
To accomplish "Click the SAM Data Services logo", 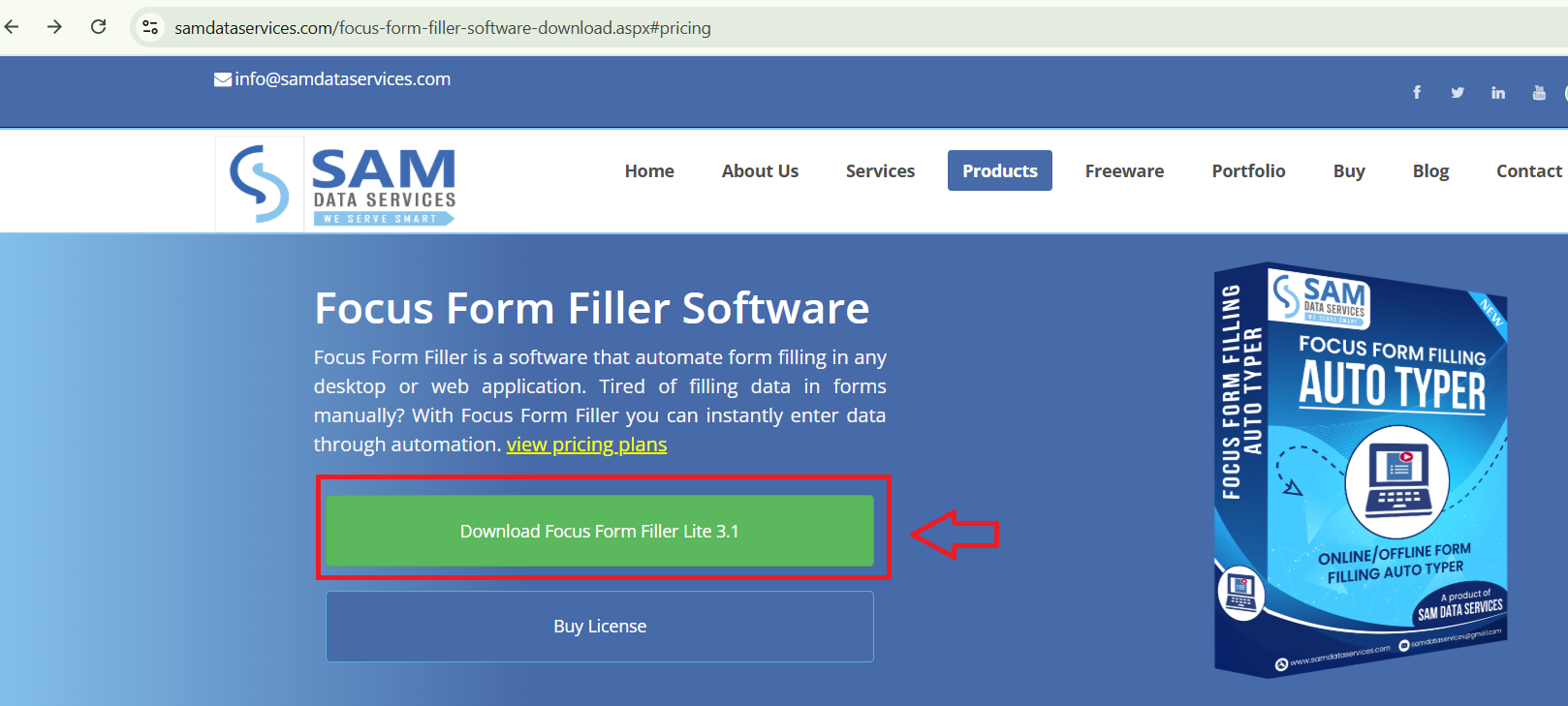I will pos(335,183).
